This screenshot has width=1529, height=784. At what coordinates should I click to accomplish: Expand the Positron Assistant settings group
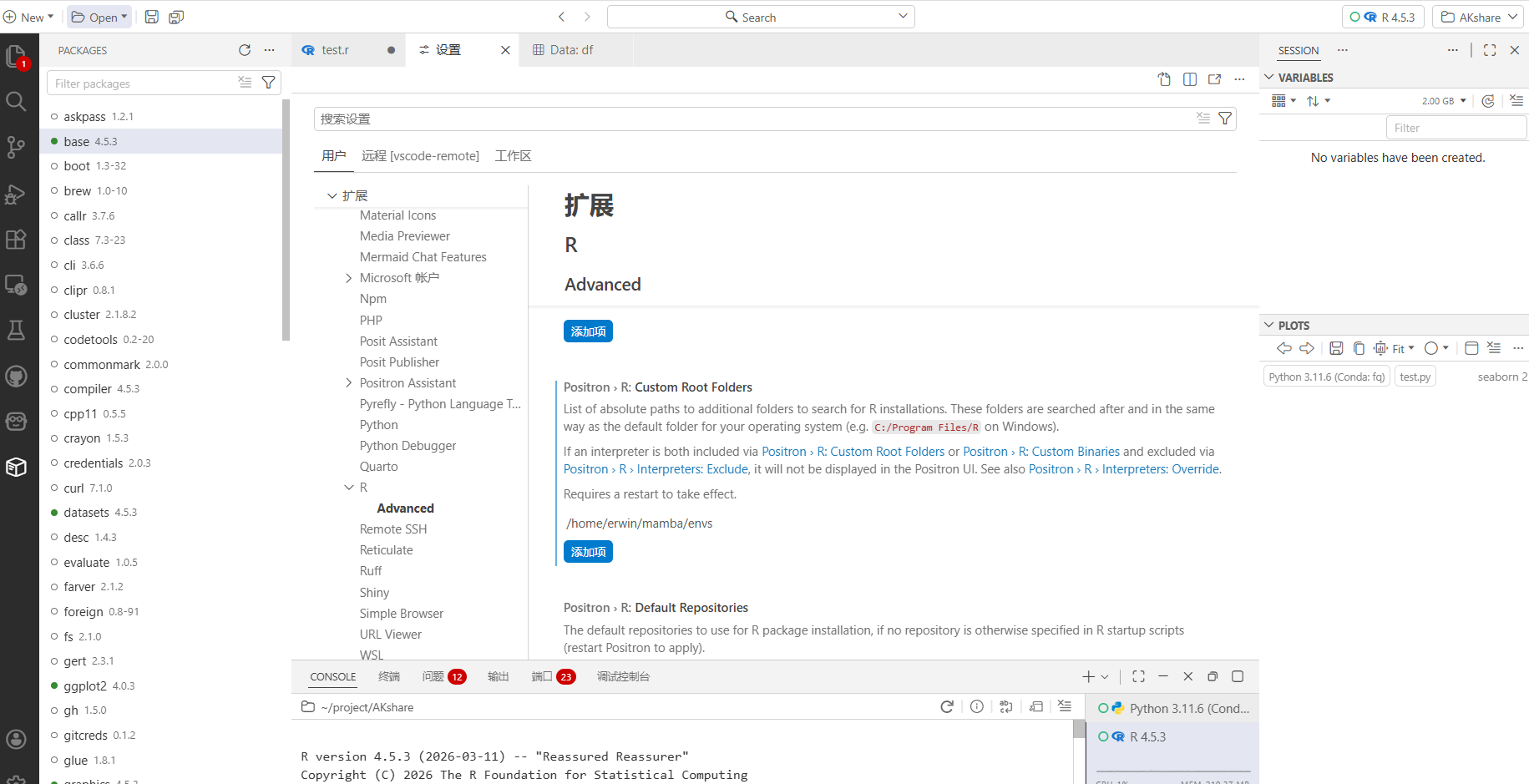349,383
